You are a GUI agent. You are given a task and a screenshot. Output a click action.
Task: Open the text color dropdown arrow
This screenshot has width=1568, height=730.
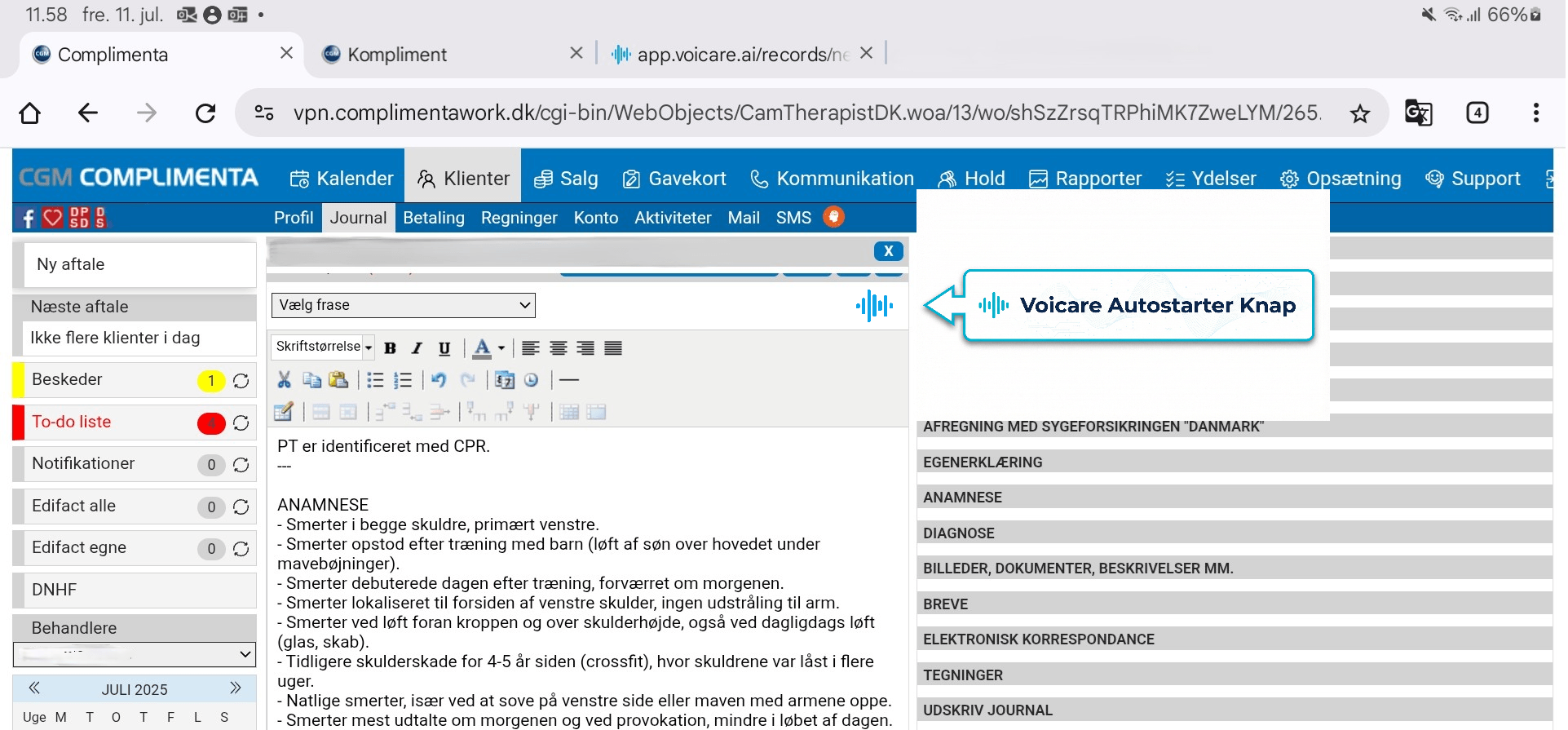pos(501,348)
